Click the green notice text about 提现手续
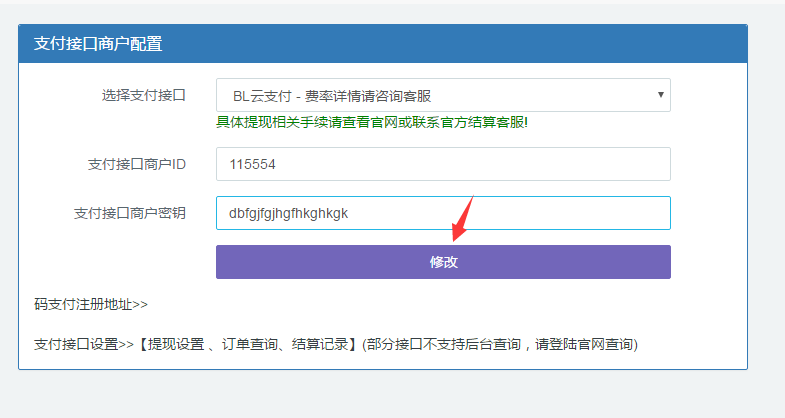Viewport: 785px width, 418px height. 371,122
